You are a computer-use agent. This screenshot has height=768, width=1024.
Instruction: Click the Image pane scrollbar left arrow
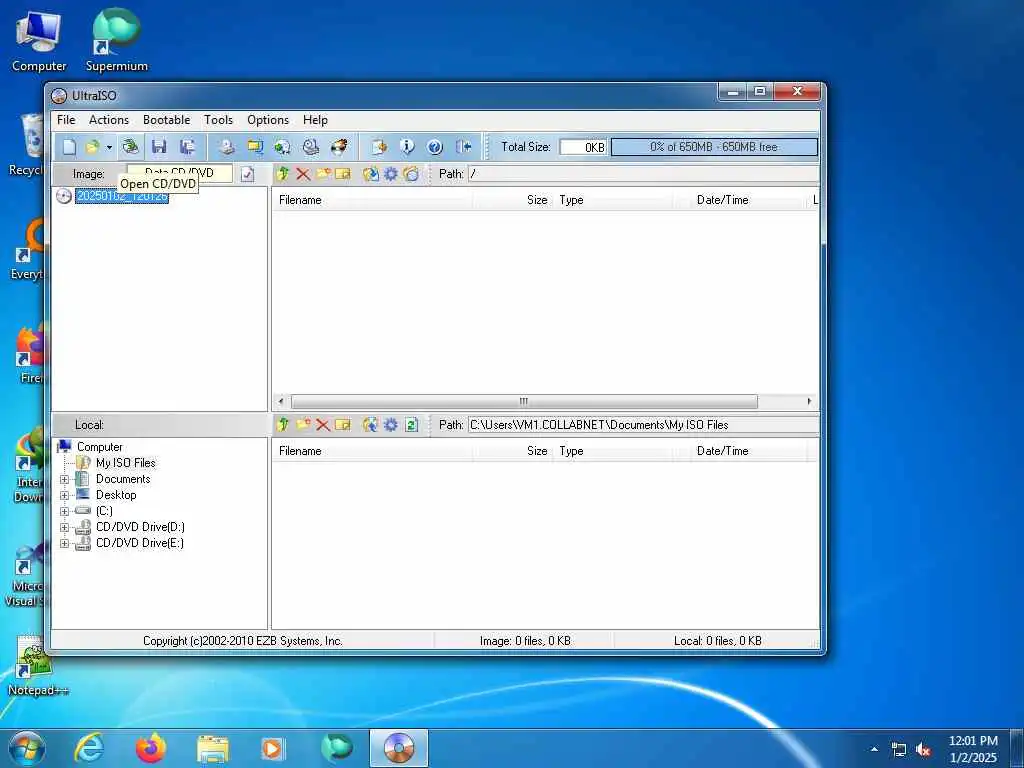[281, 401]
